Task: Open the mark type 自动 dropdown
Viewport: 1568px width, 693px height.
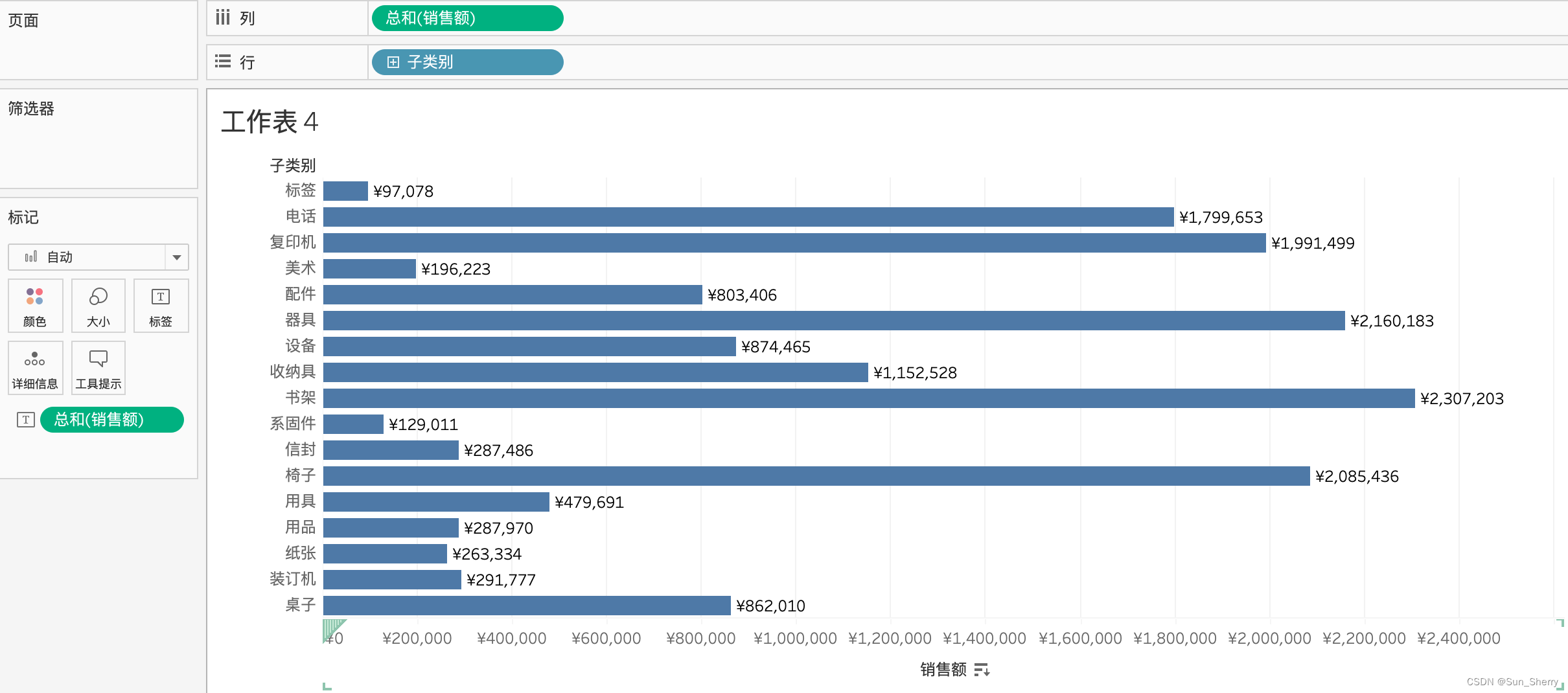Action: [x=98, y=257]
